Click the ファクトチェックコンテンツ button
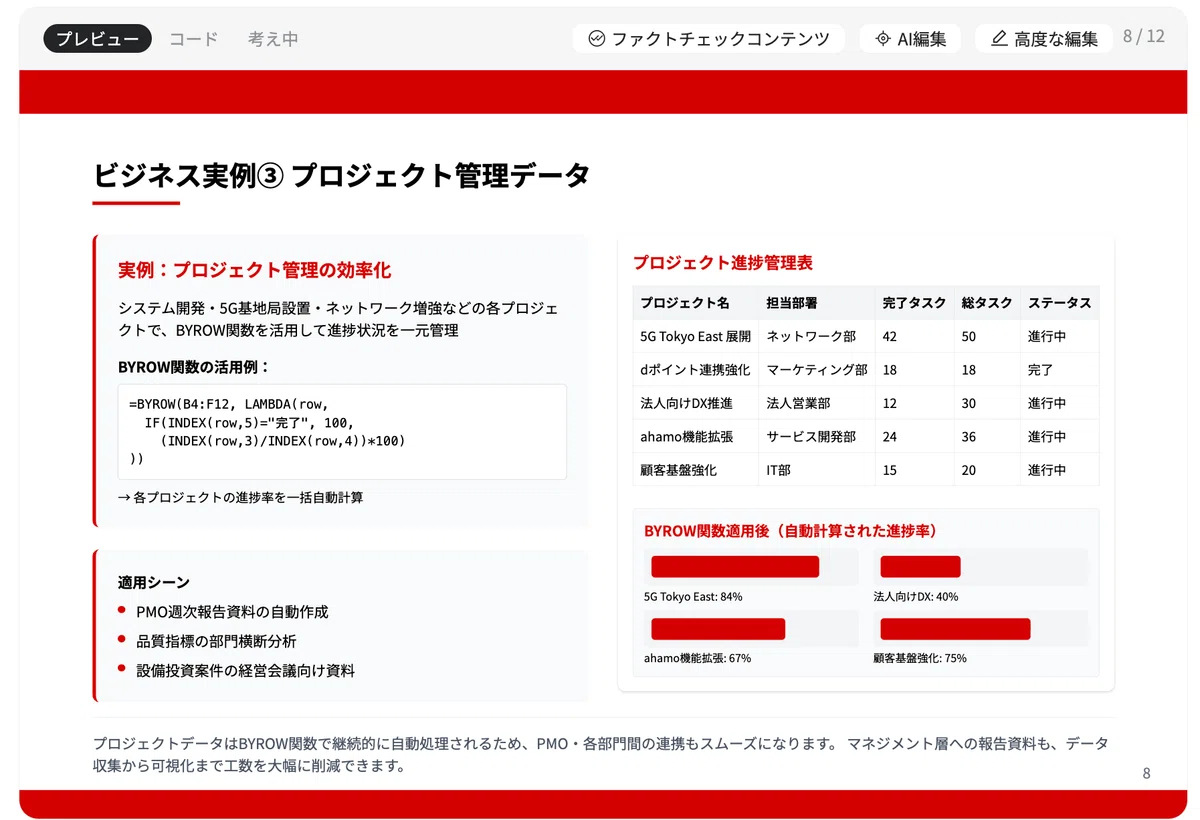This screenshot has height=820, width=1200. 708,39
